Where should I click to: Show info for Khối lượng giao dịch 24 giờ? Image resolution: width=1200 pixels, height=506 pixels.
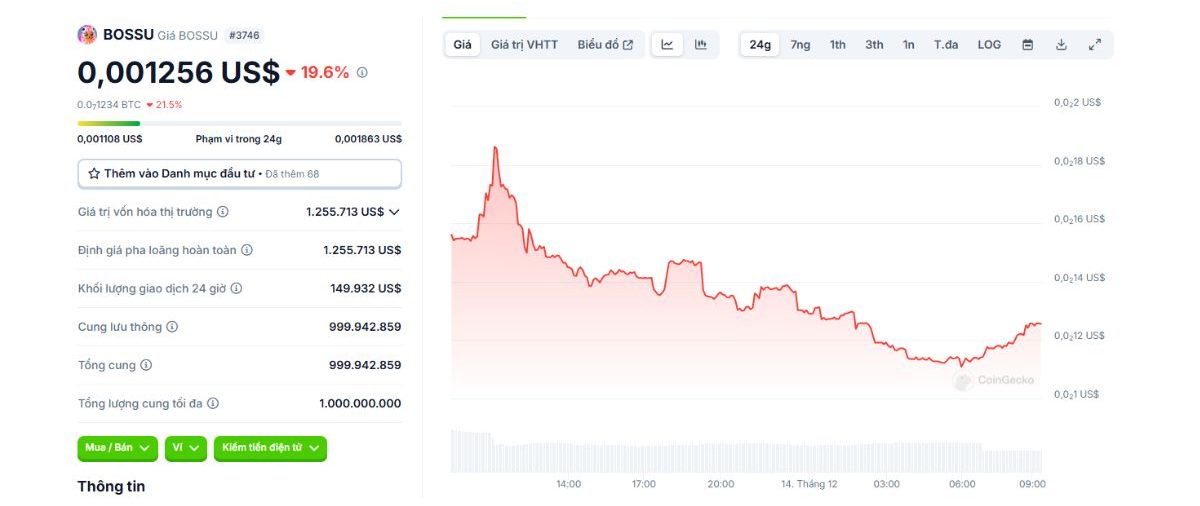pyautogui.click(x=236, y=288)
